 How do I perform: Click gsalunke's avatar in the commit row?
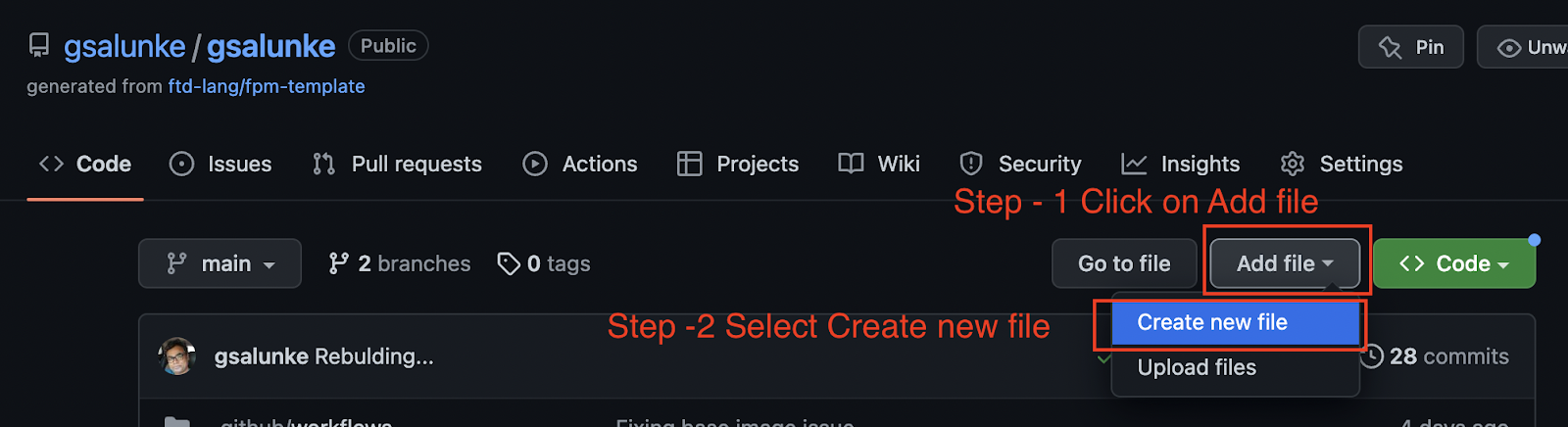177,356
